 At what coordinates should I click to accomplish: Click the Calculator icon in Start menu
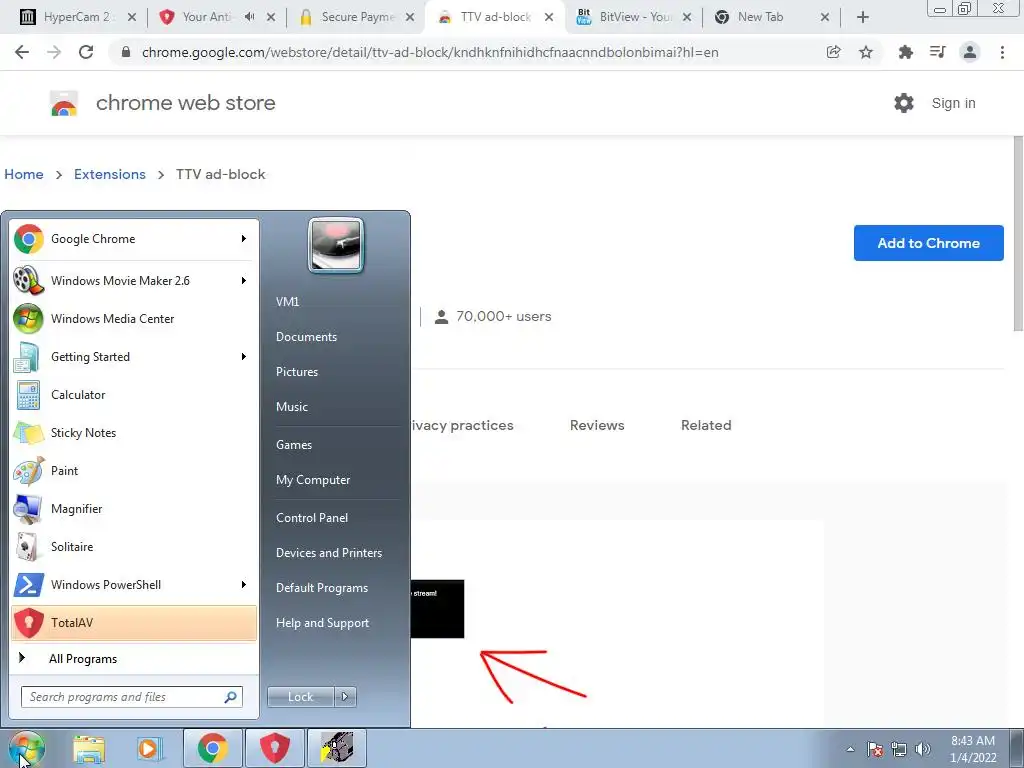click(x=28, y=395)
